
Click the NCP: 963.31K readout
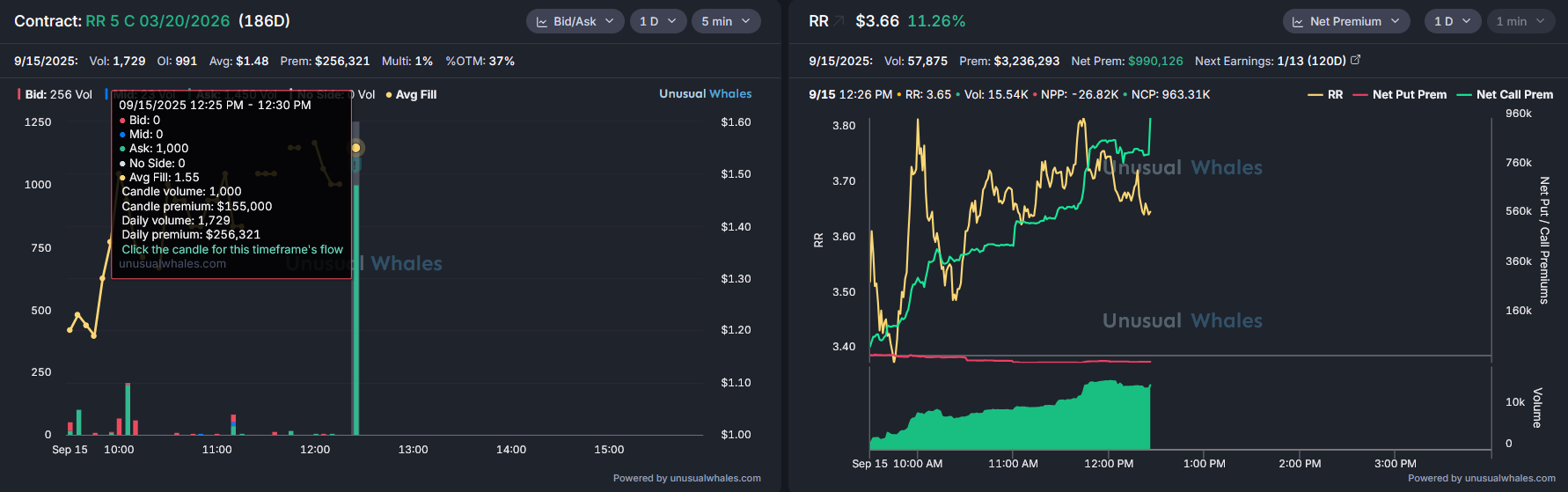1170,94
